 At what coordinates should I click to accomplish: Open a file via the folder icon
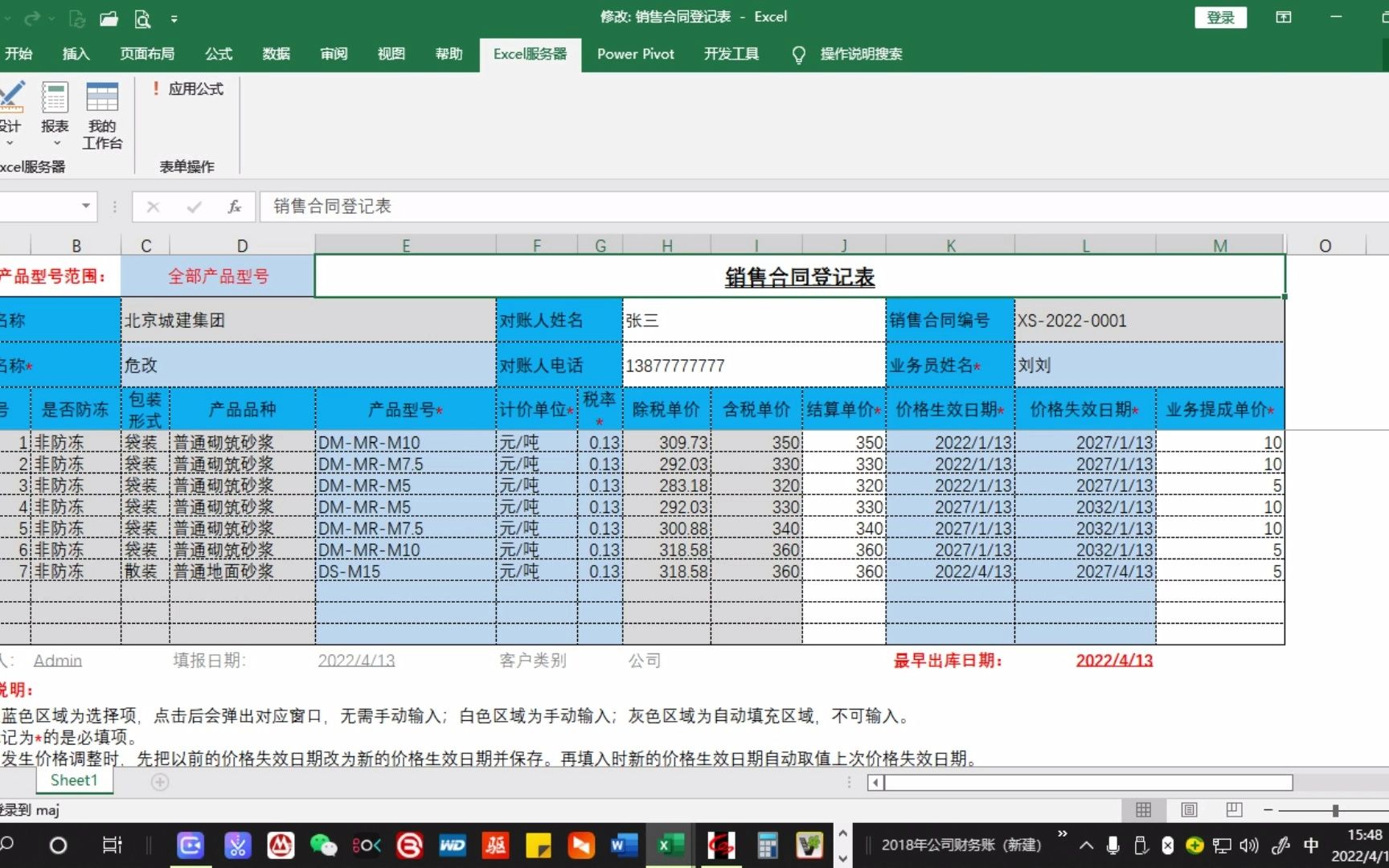coord(109,18)
